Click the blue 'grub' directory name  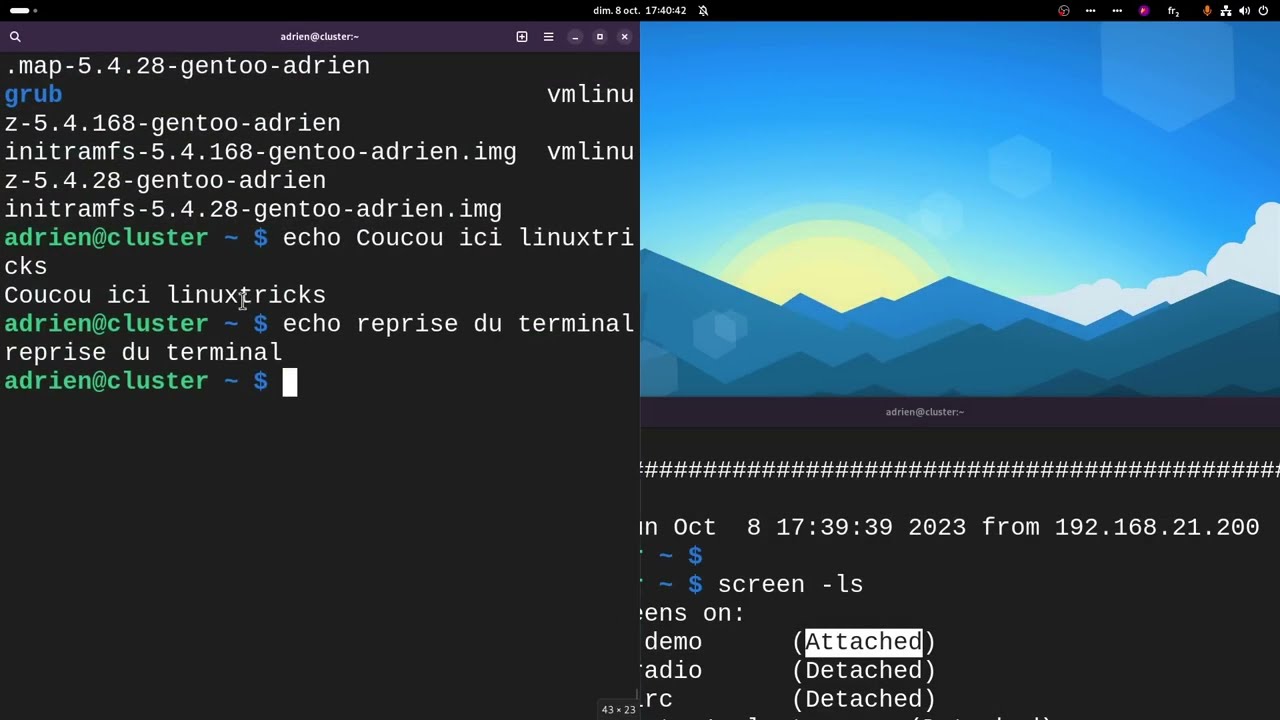point(33,94)
